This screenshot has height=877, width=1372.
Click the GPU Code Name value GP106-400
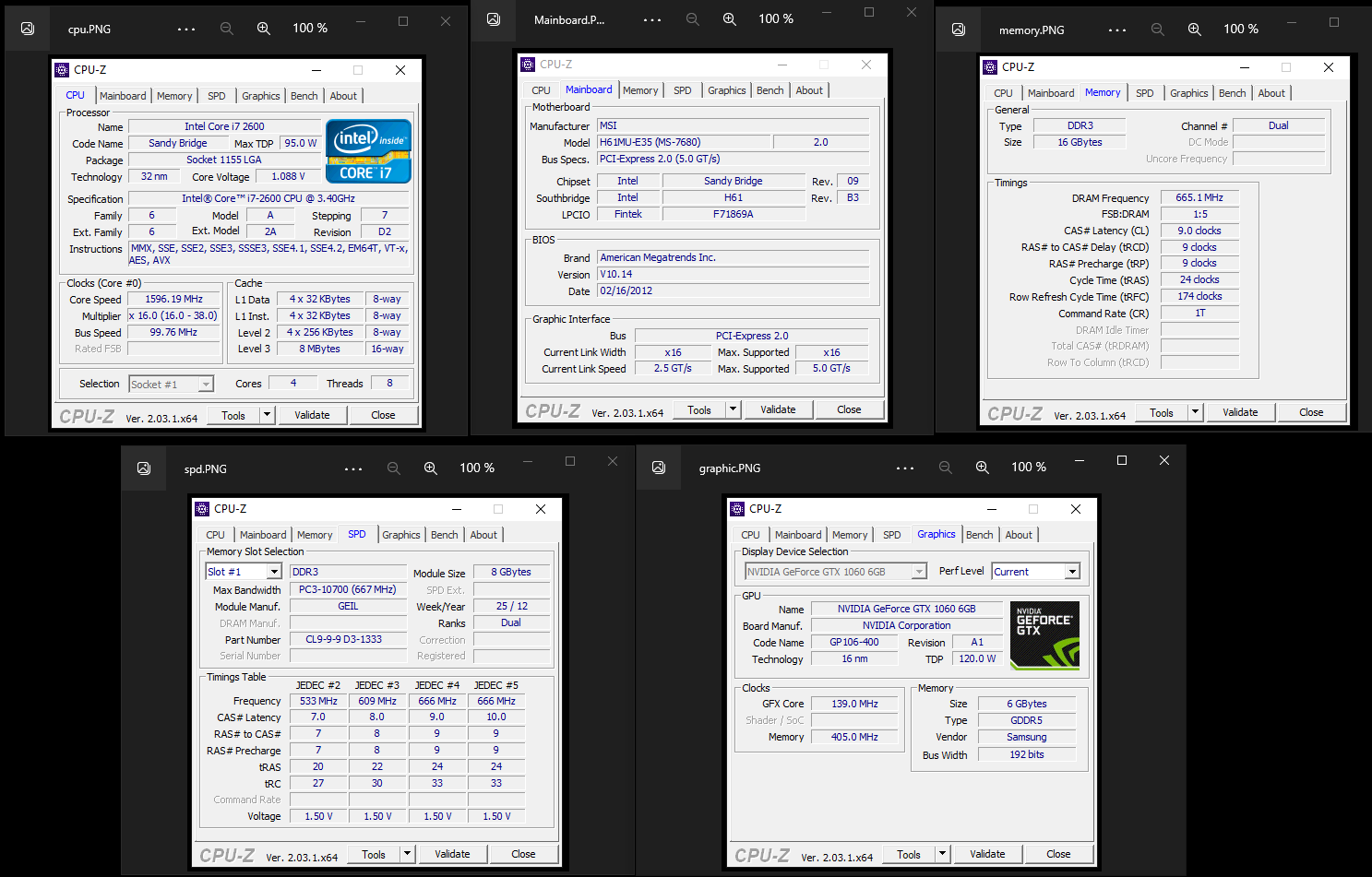(854, 642)
